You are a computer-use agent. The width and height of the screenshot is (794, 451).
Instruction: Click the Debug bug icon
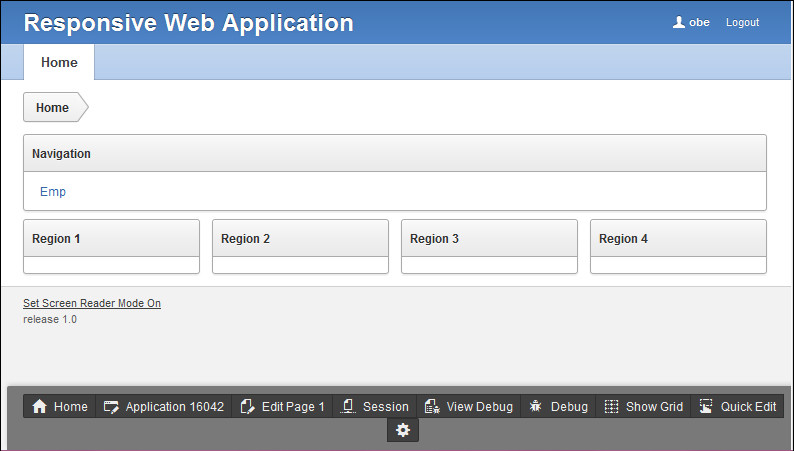click(x=536, y=407)
